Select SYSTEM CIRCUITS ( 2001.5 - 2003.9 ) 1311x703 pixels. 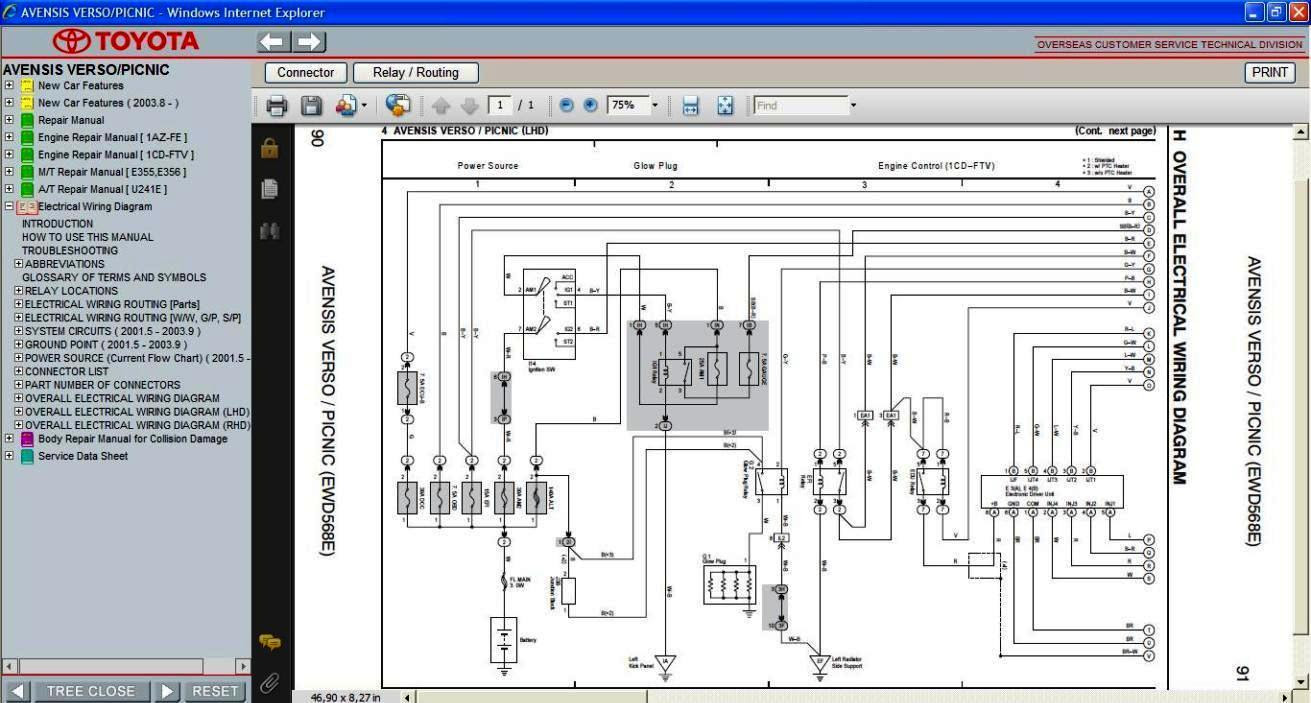coord(112,331)
